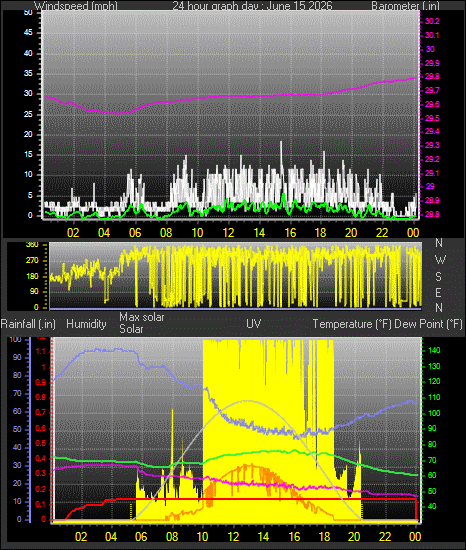This screenshot has width=466, height=550.
Task: Click the "30.1" barometer axis value
Action: (x=432, y=35)
